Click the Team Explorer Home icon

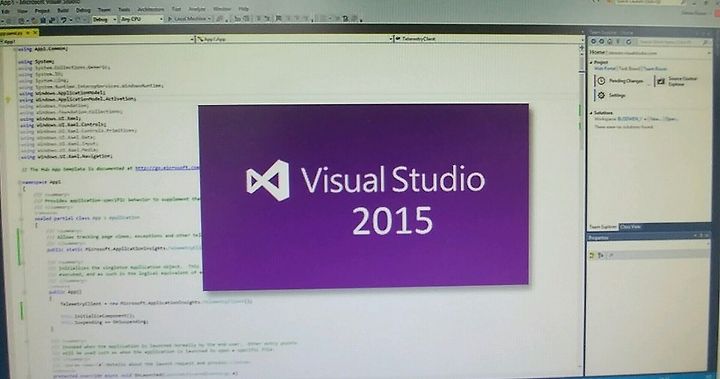pyautogui.click(x=610, y=42)
